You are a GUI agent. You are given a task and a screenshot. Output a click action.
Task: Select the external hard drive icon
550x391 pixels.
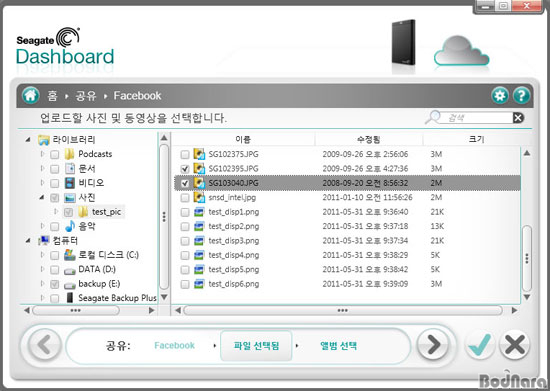click(404, 42)
